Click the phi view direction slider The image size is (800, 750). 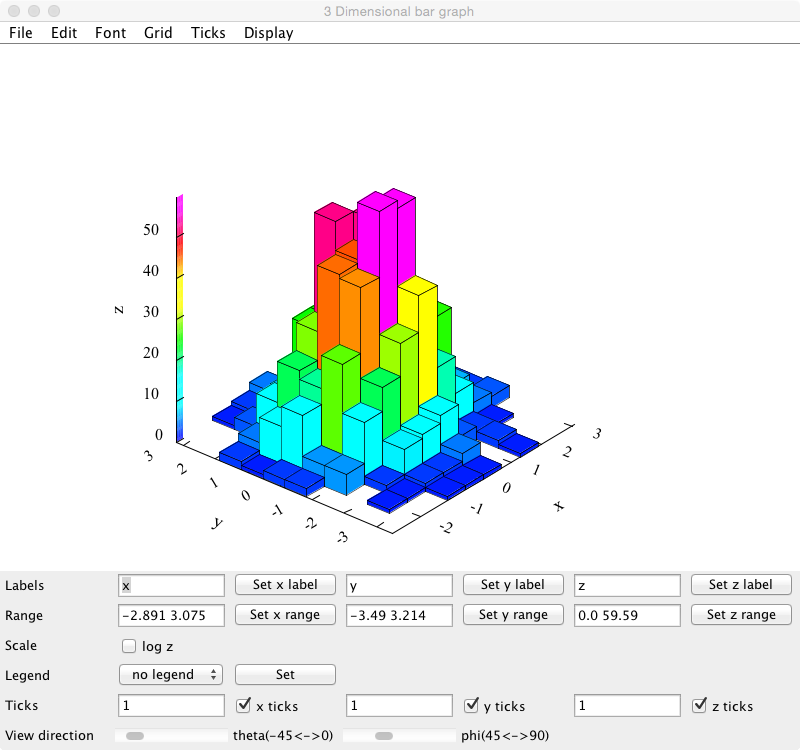[x=399, y=736]
